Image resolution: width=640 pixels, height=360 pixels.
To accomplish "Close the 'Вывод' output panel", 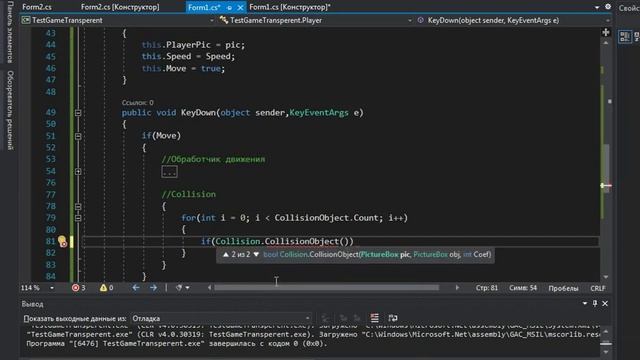I will point(605,303).
